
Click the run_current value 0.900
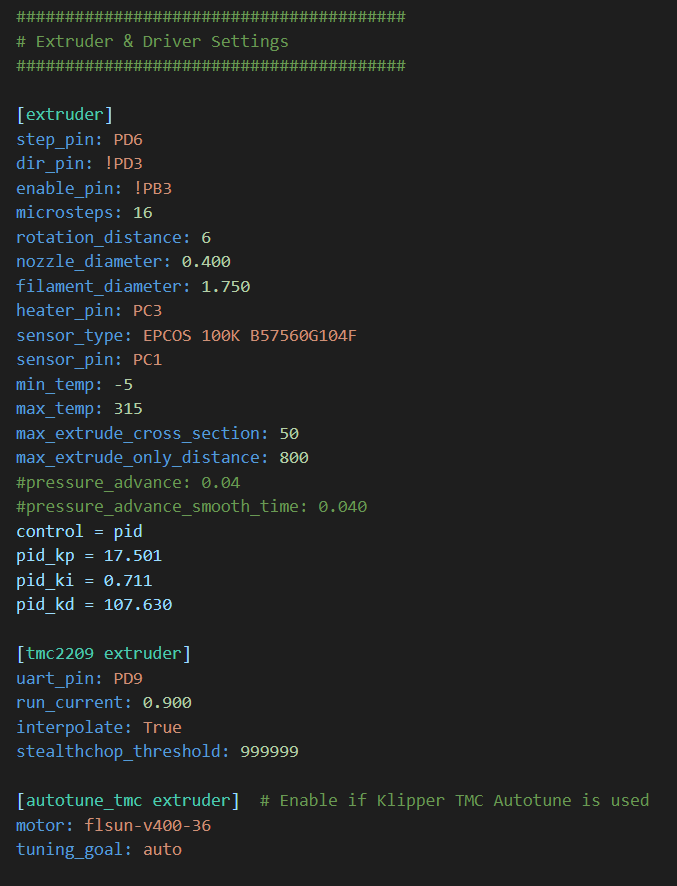[167, 703]
